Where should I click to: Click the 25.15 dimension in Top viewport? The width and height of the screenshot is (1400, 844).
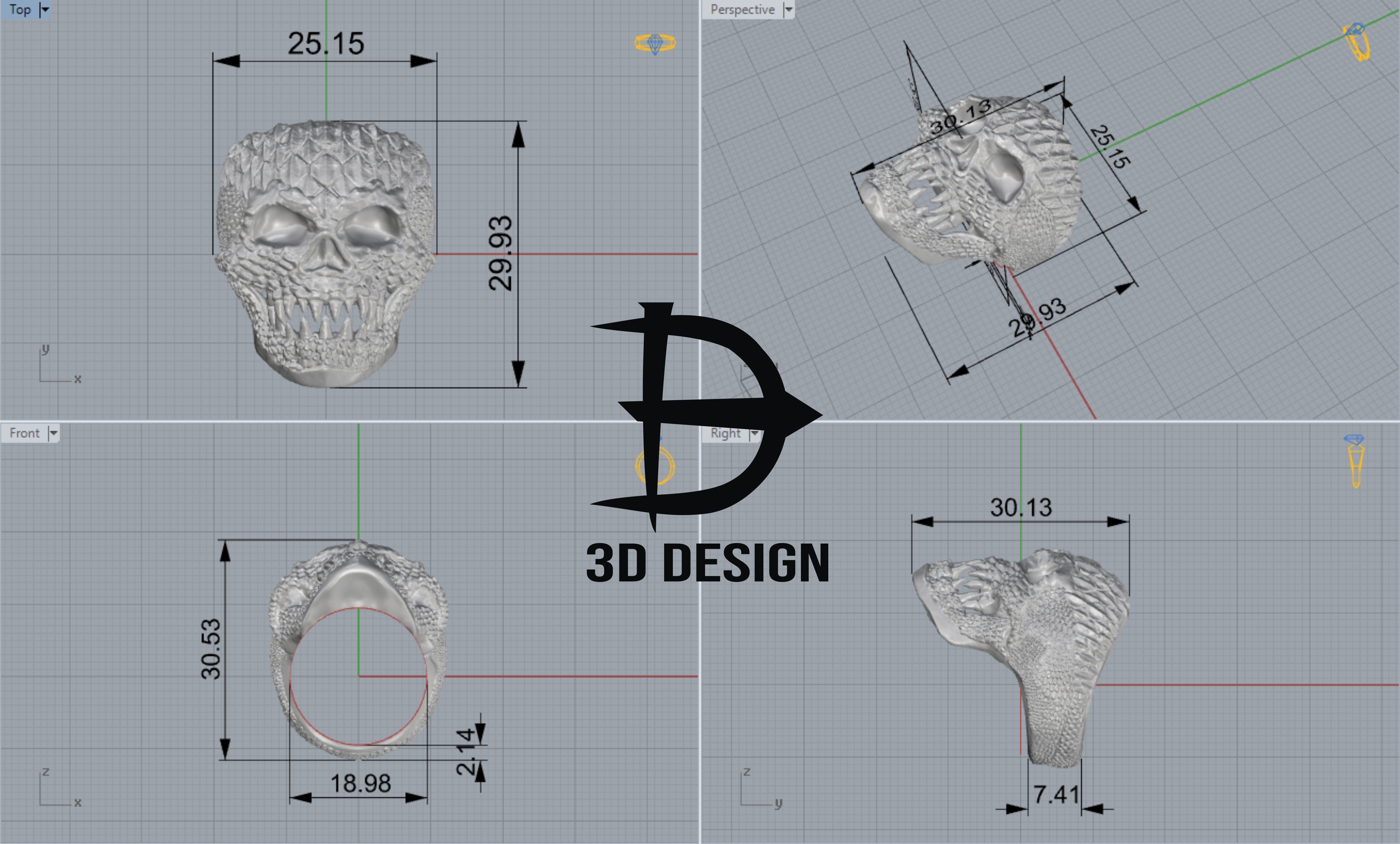point(326,44)
